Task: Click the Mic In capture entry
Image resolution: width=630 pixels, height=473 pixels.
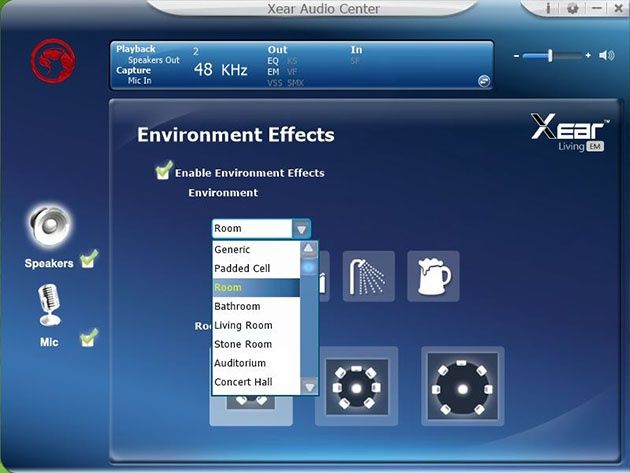Action: [139, 80]
